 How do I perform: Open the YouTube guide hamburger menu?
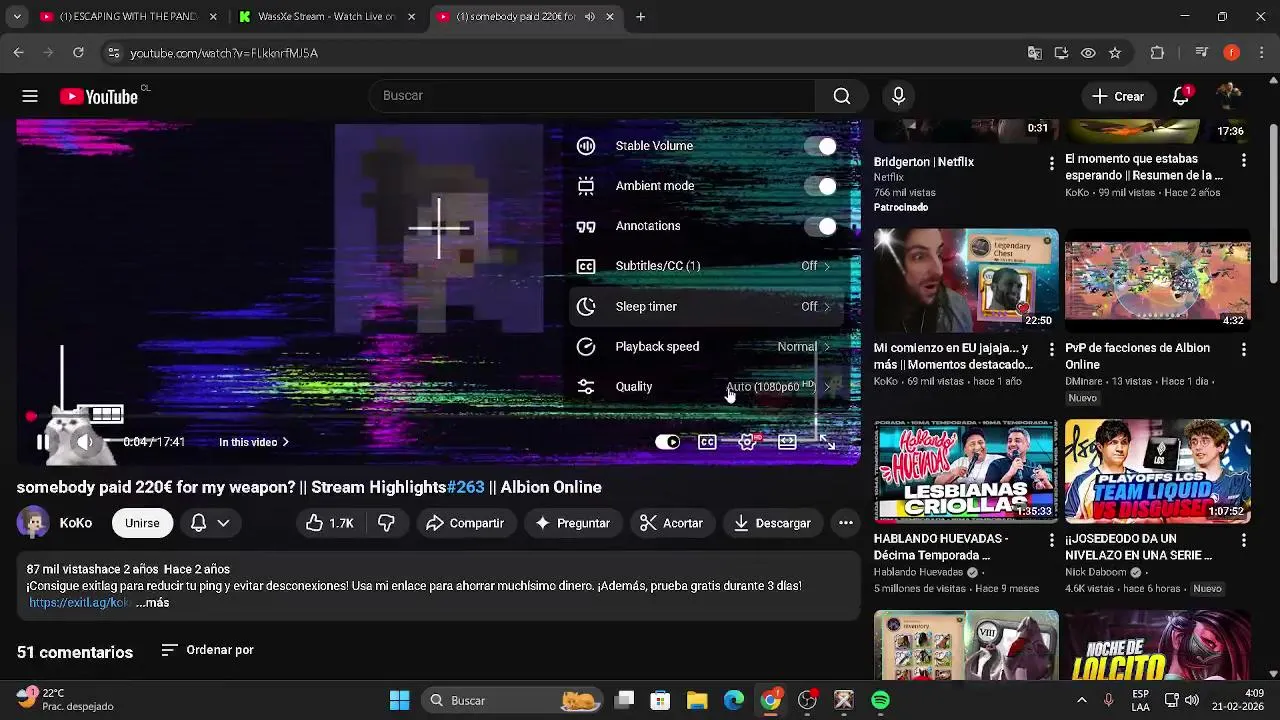(x=30, y=96)
